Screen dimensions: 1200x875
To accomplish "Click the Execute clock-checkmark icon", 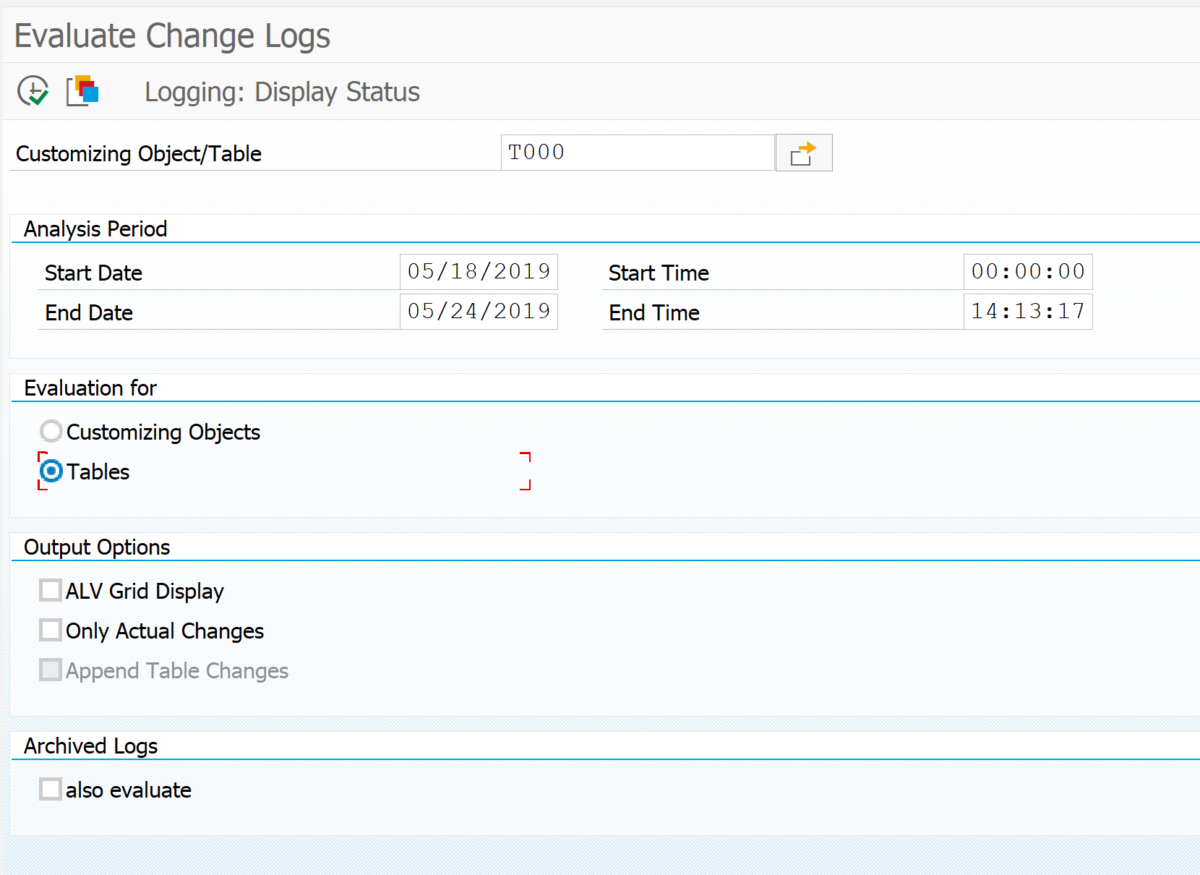I will [33, 92].
